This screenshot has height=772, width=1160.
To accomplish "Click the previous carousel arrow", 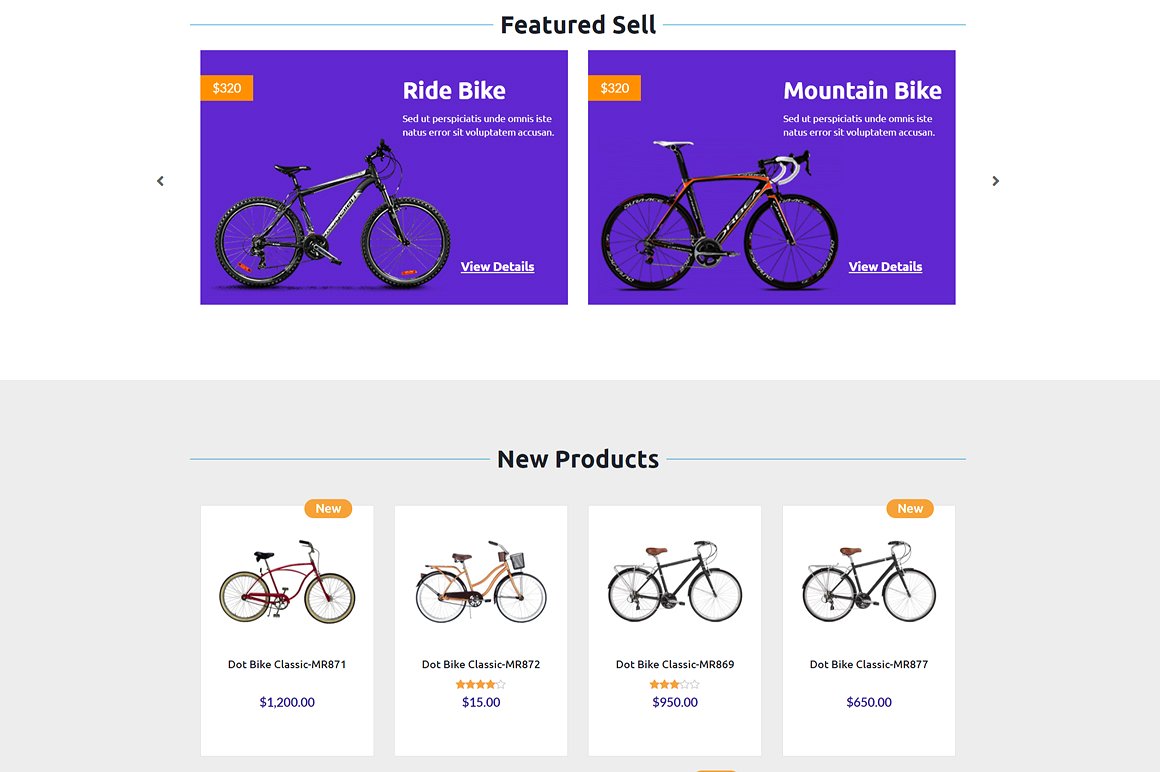I will click(160, 181).
